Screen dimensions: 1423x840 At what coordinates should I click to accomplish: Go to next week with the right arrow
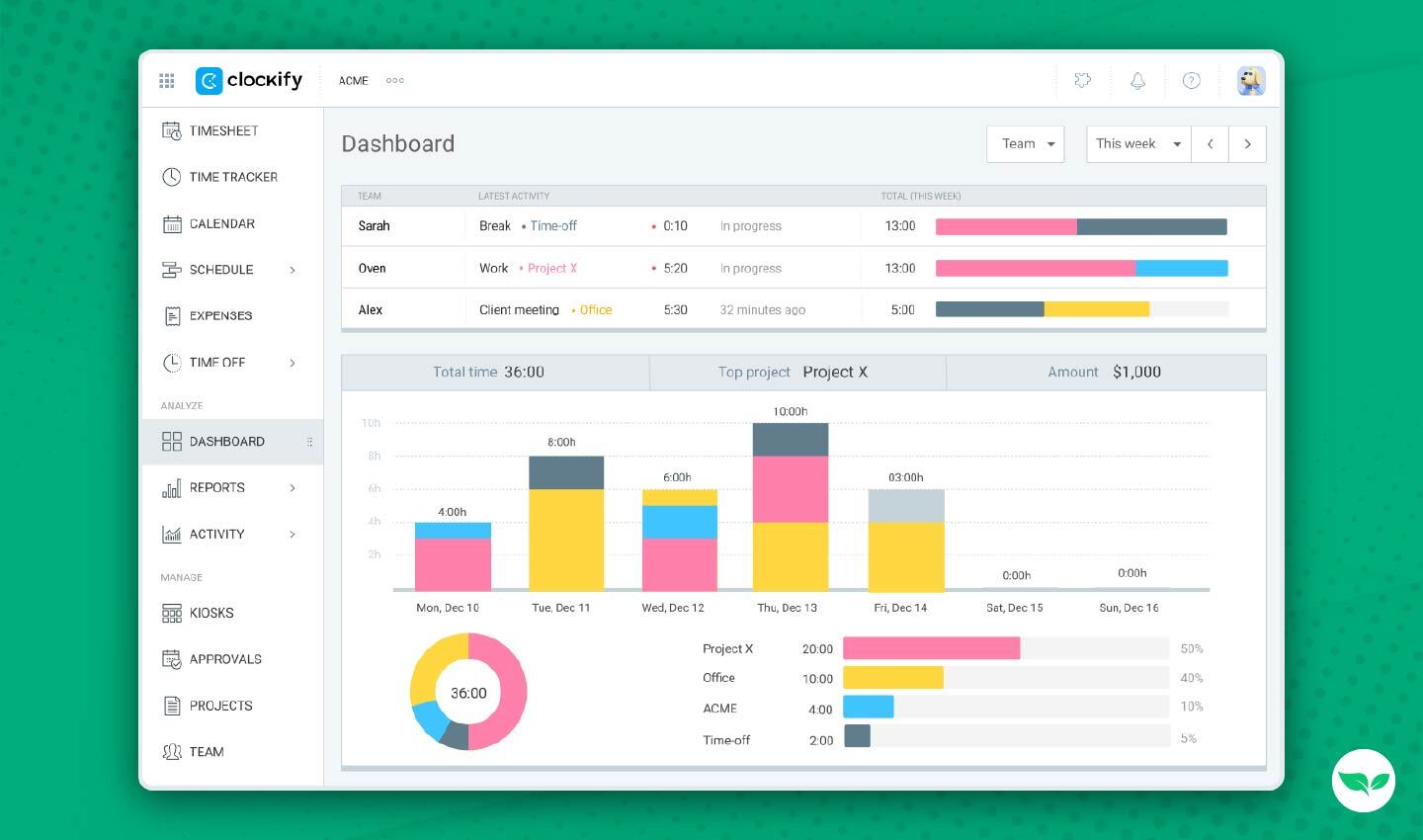click(x=1247, y=143)
